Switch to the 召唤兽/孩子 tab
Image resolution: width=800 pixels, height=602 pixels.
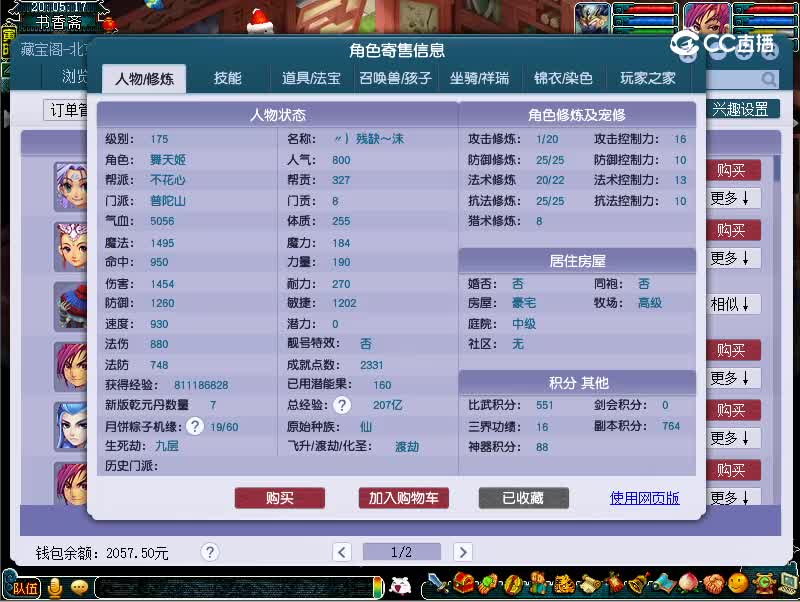(395, 78)
